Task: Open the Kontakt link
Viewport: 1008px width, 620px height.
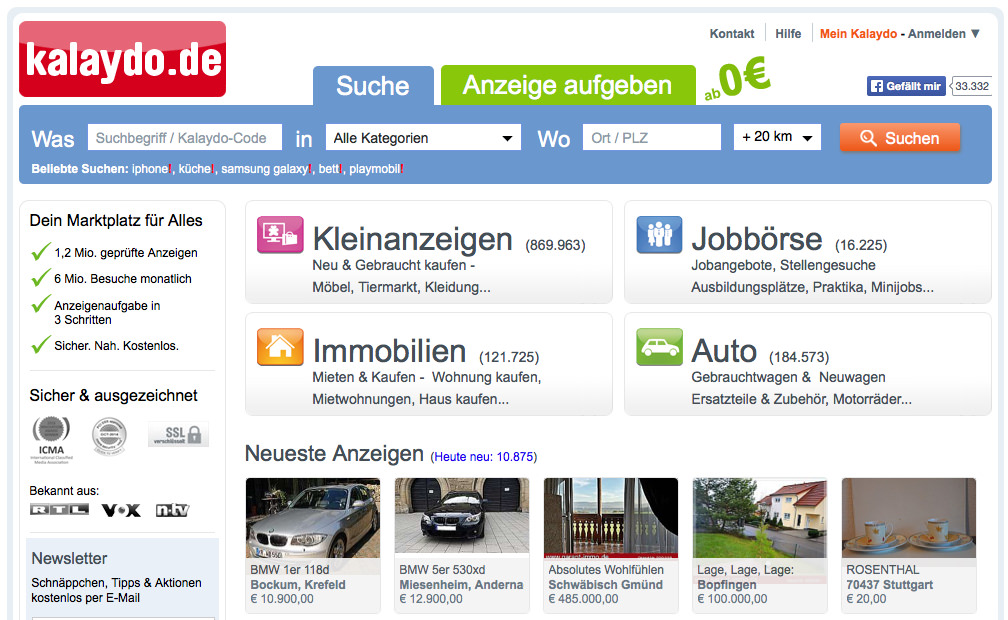Action: [732, 33]
